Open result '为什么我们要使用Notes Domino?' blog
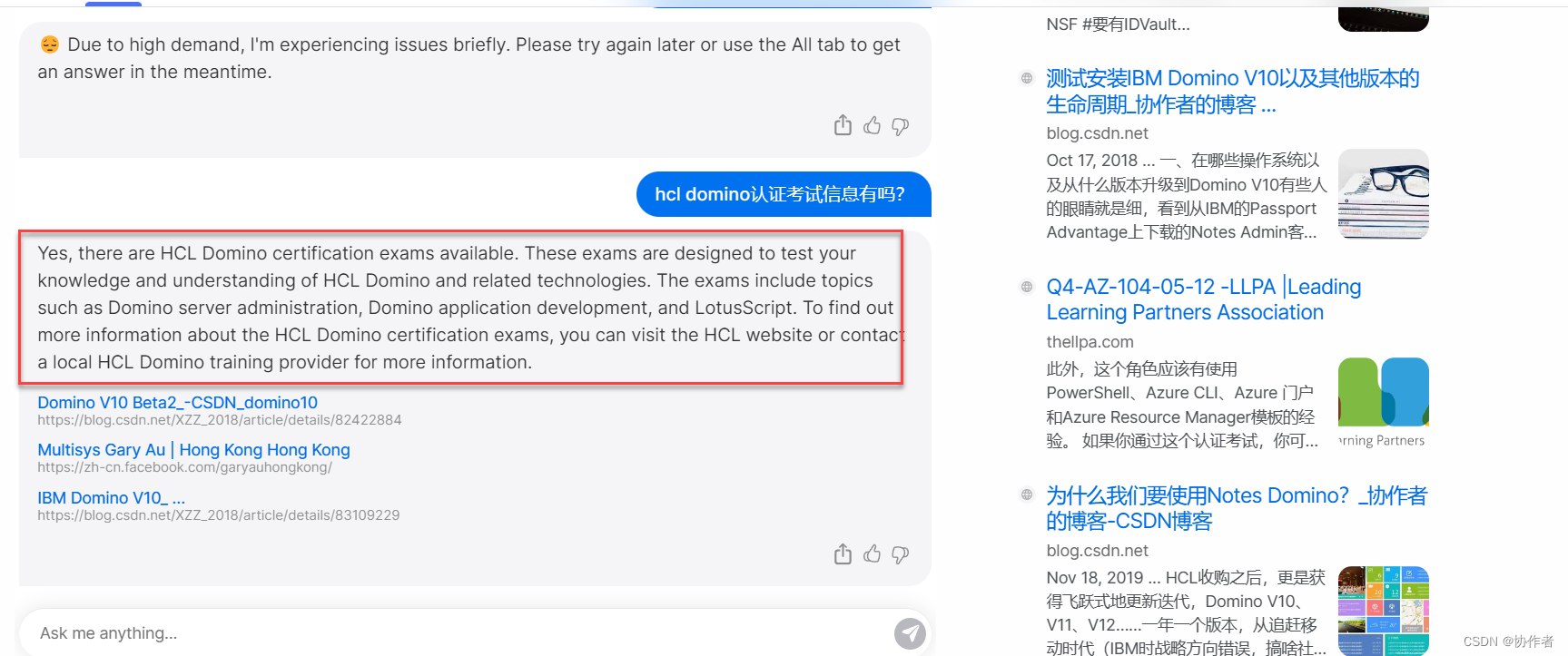 pos(1236,508)
